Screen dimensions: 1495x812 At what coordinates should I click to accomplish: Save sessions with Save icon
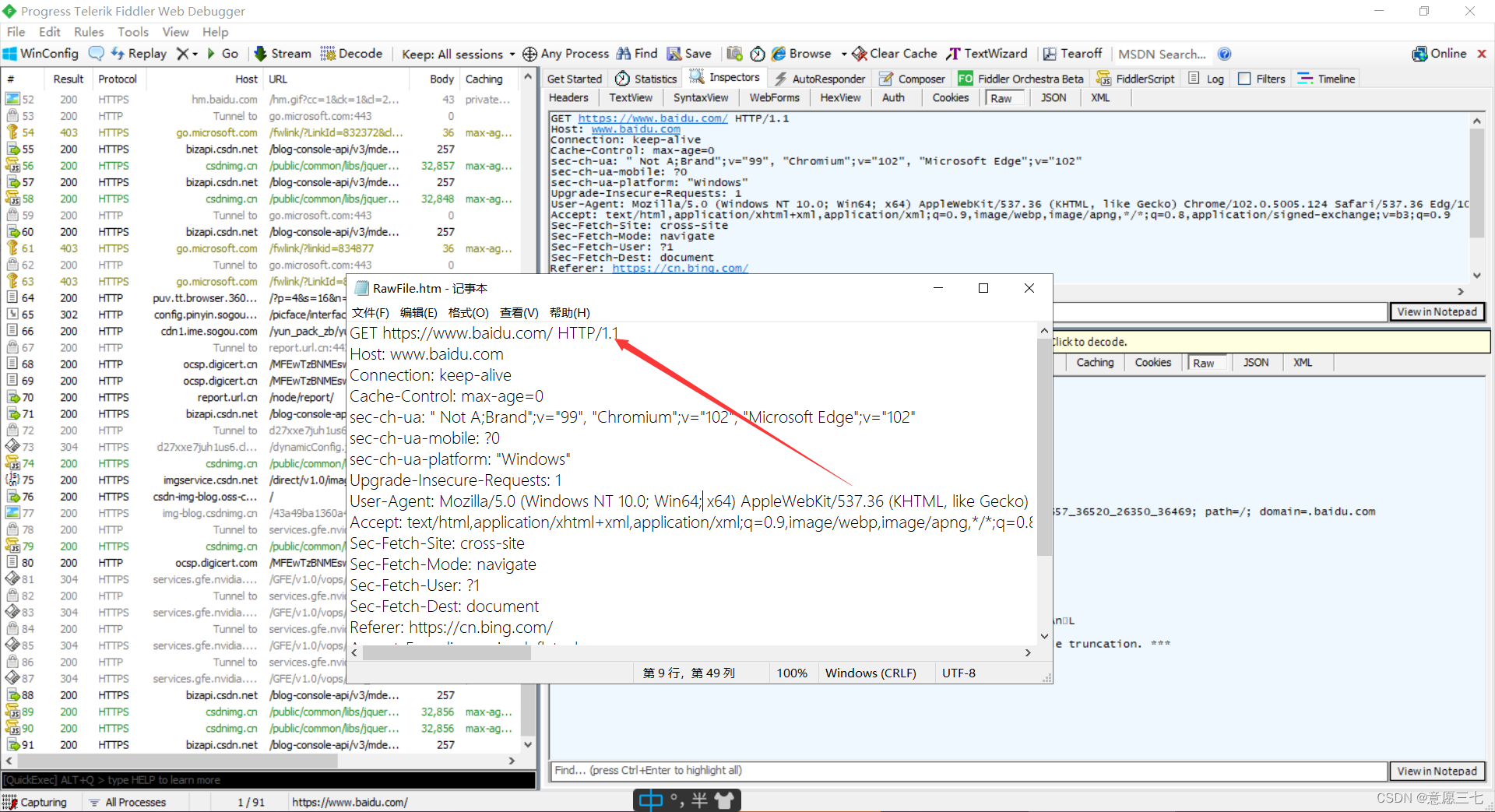click(689, 54)
